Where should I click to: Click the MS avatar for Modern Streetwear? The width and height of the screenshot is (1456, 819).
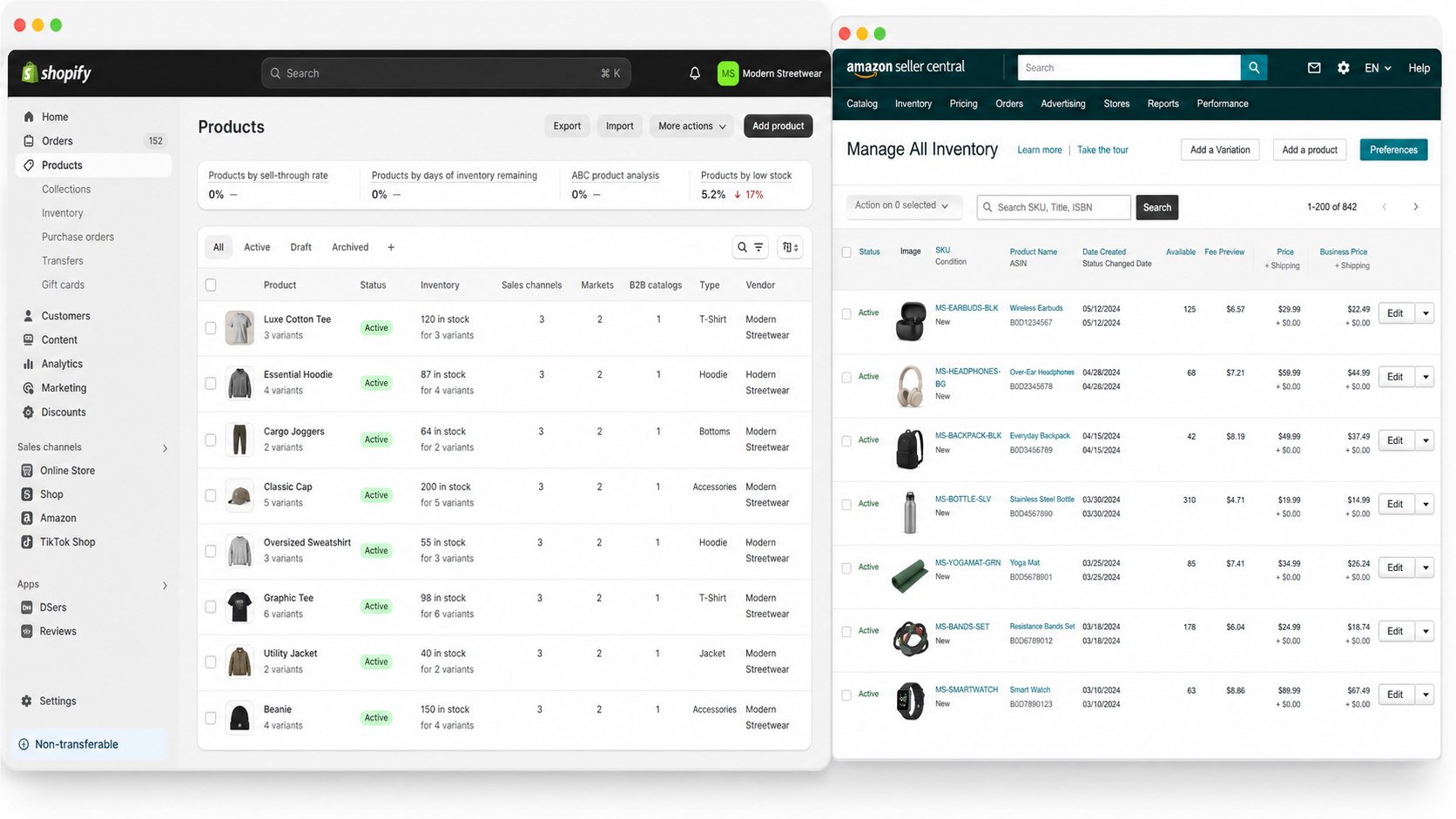728,73
